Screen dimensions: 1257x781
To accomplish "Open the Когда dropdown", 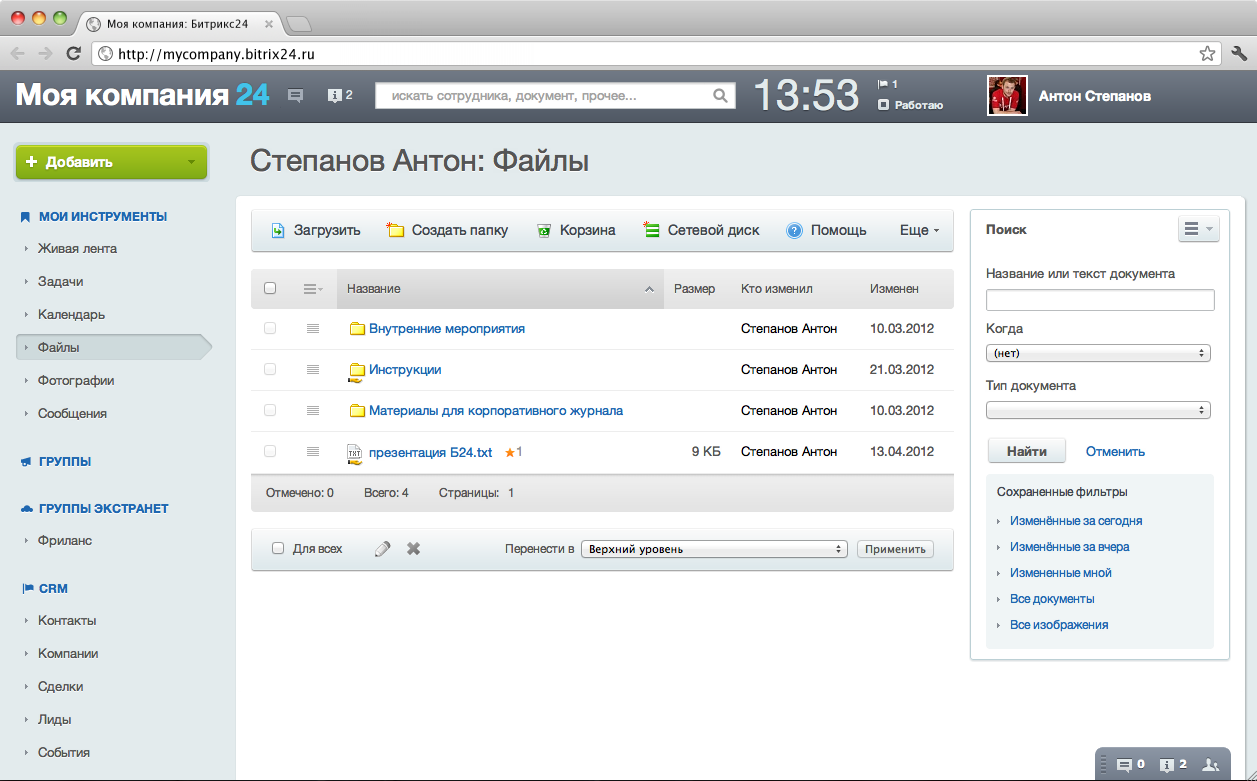I will (x=1098, y=353).
